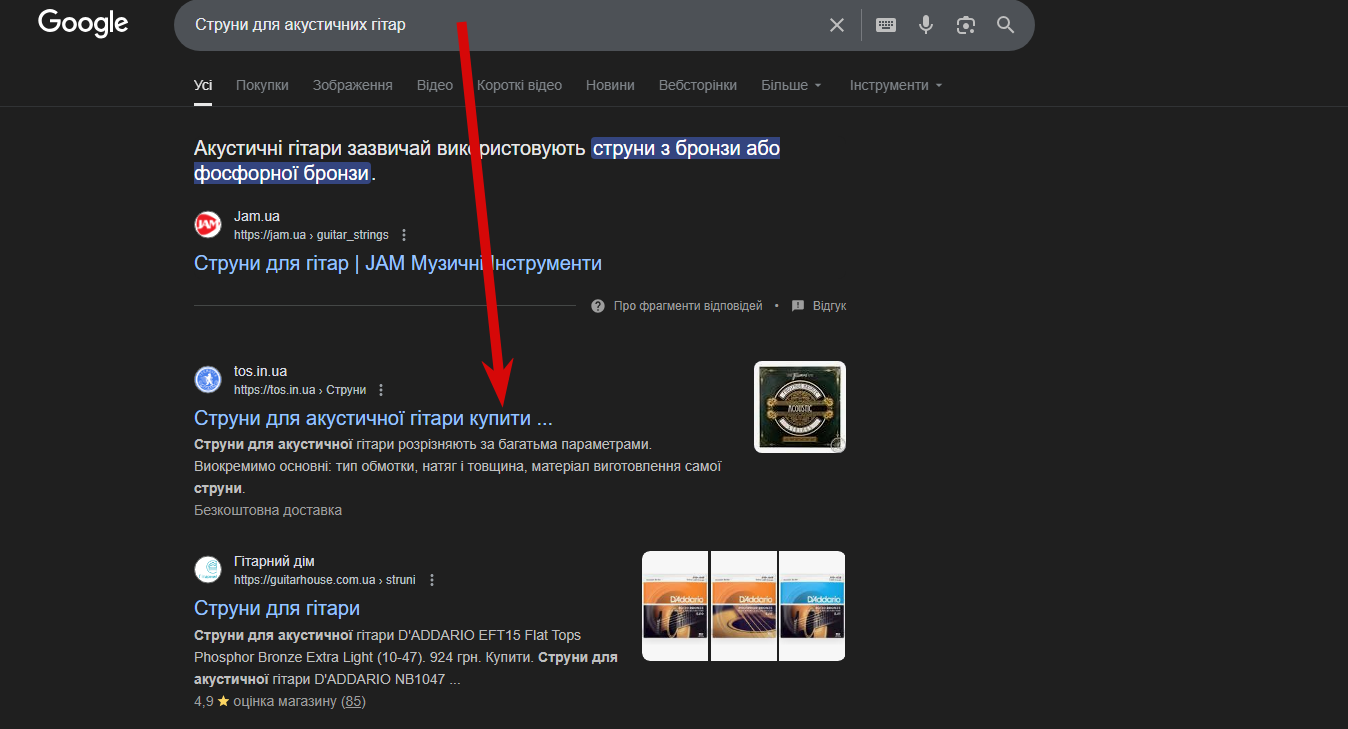Click the question mark icon near Про фрагменти відповідей
1348x729 pixels.
point(598,306)
